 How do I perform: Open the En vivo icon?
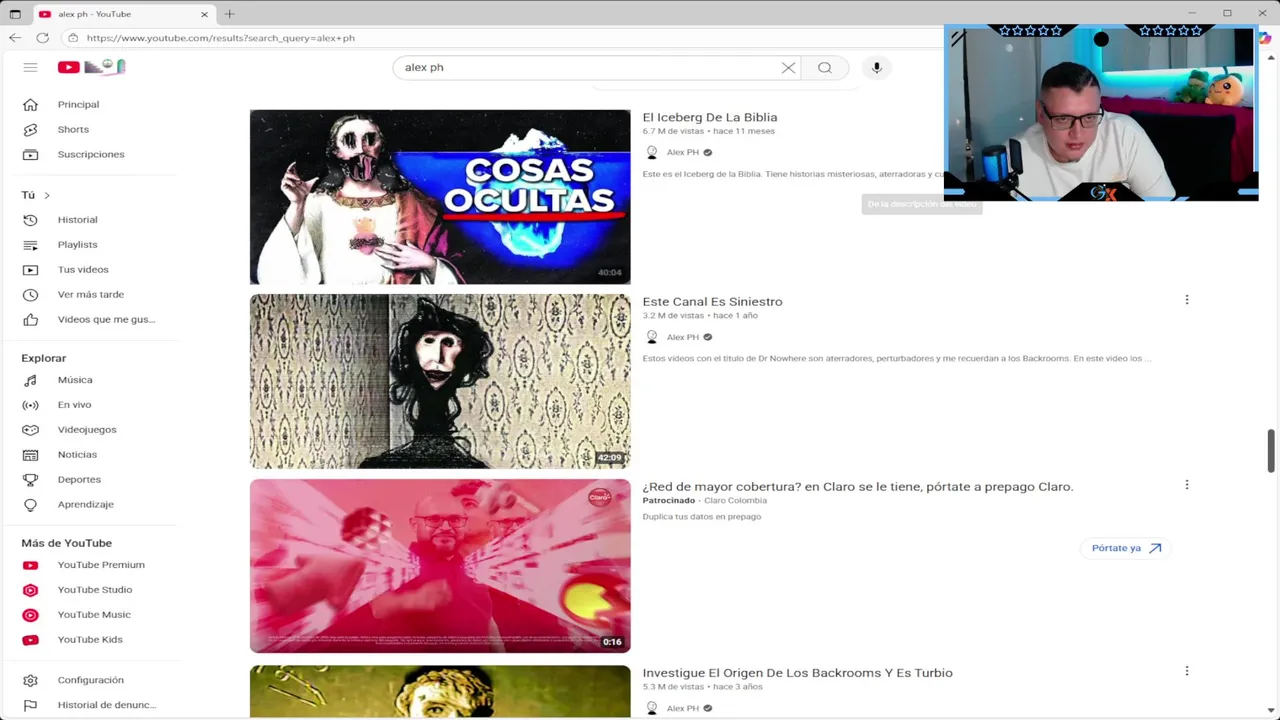point(30,405)
